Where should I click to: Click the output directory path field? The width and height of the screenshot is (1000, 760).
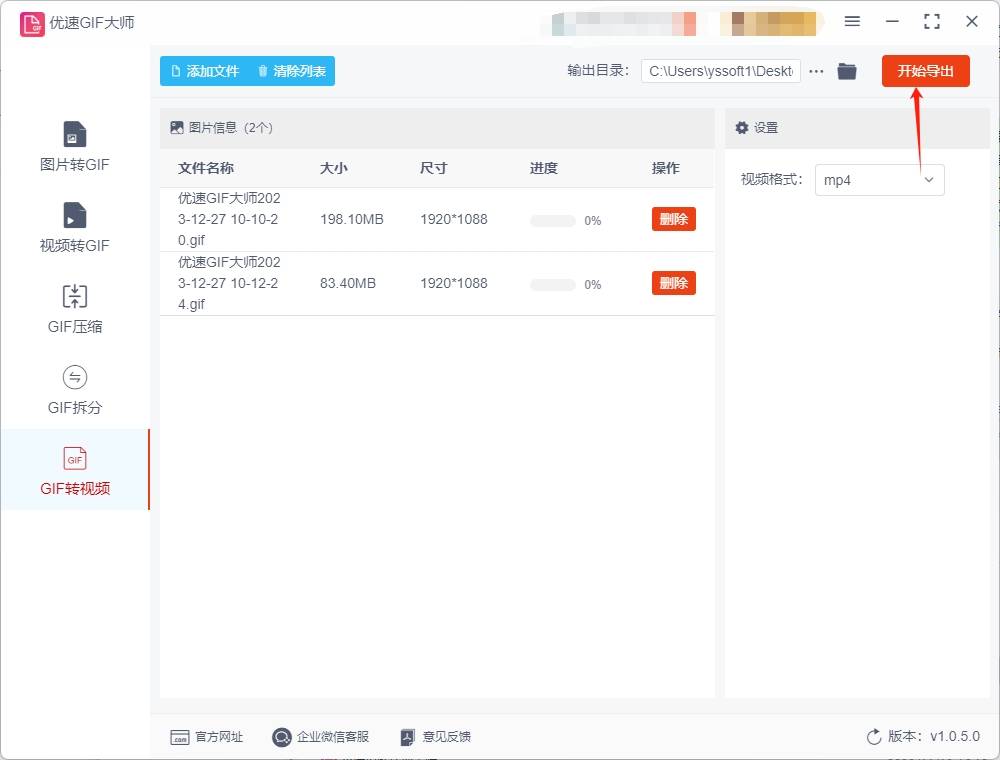(x=720, y=71)
